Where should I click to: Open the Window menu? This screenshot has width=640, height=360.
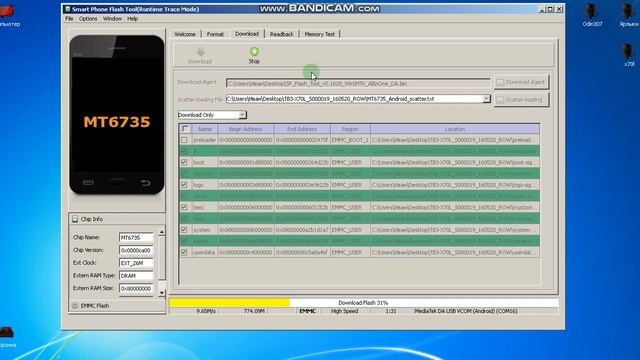pyautogui.click(x=112, y=19)
